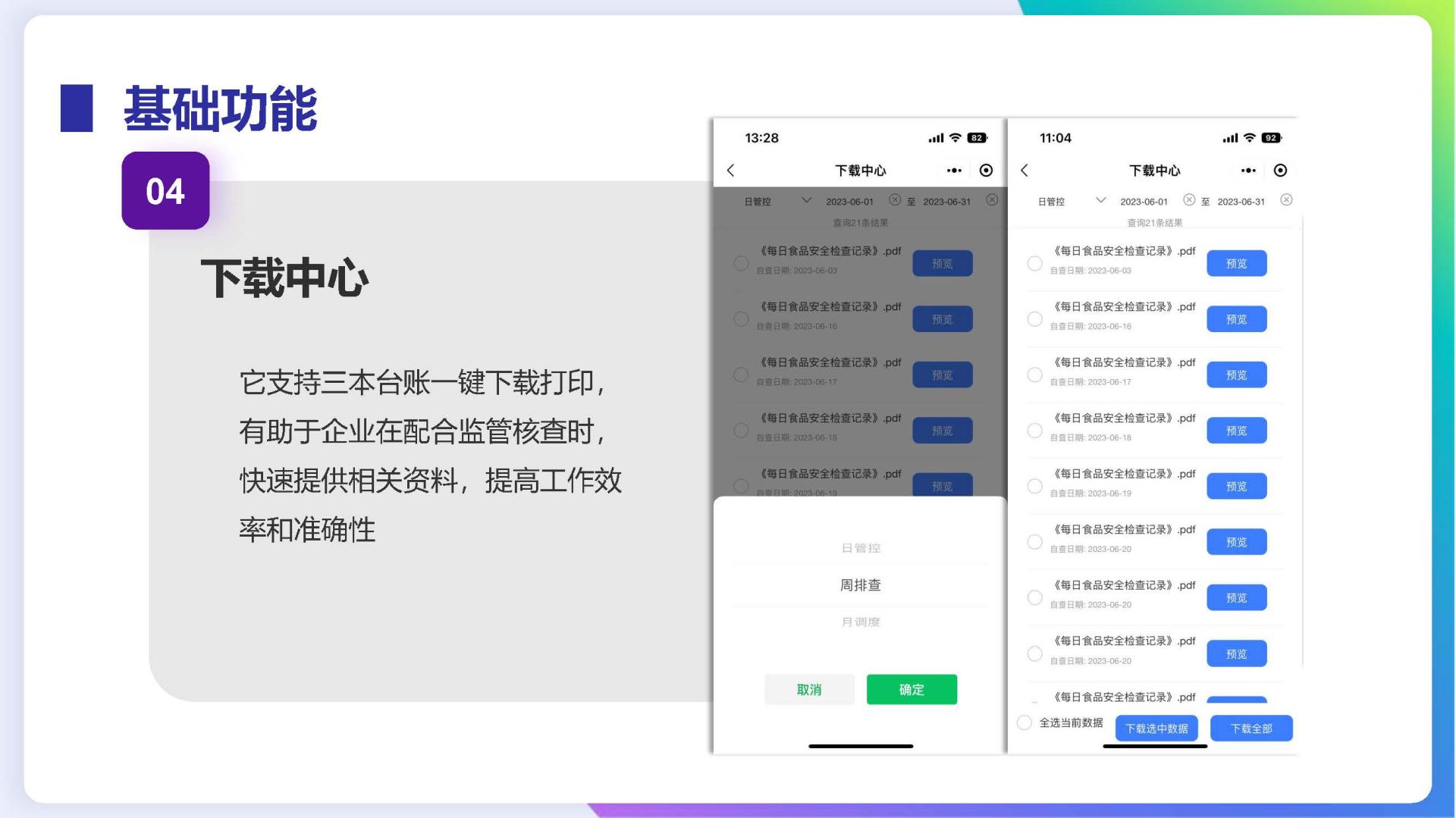Expand the 日管控 type dropdown on 11:04 screen
This screenshot has width=1456, height=818.
click(1071, 201)
